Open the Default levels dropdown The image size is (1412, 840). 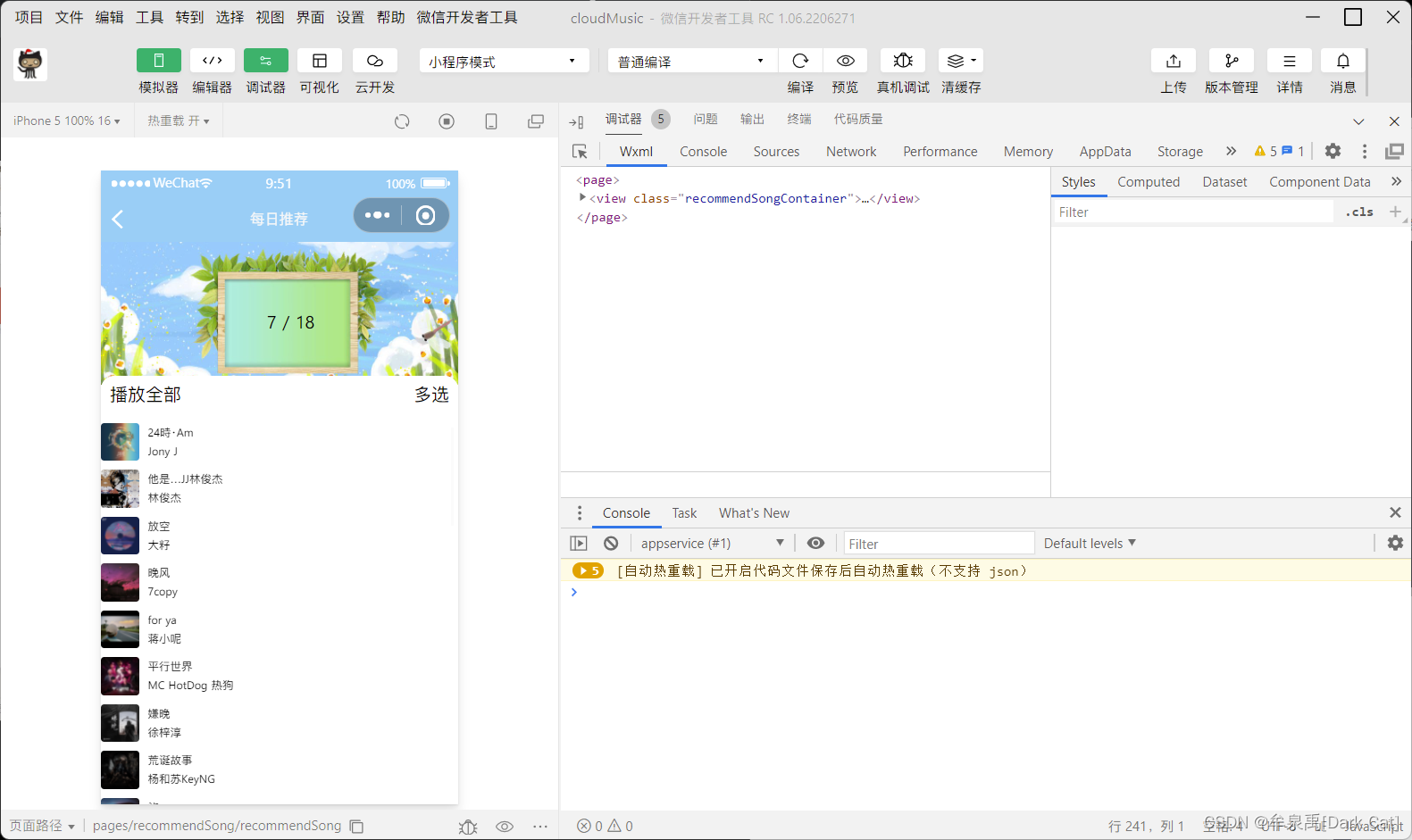[x=1090, y=543]
